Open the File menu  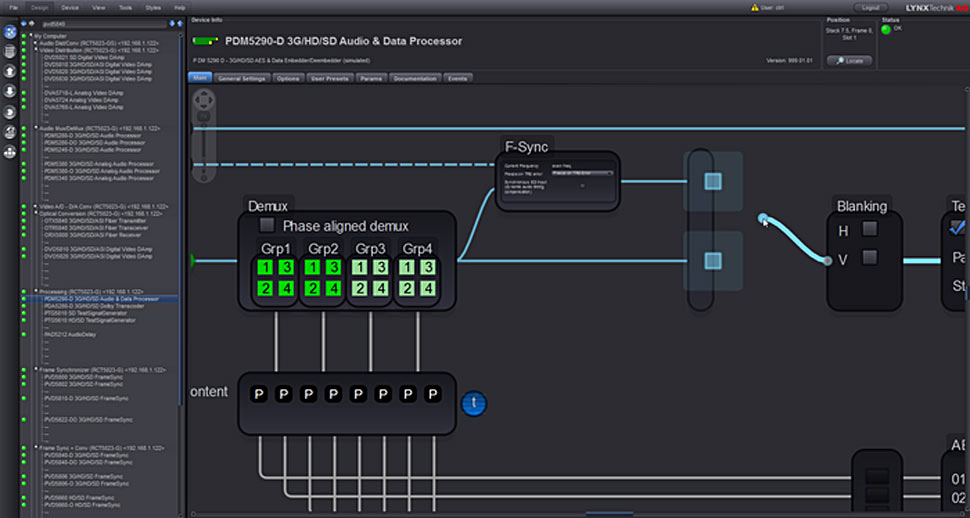[14, 7]
